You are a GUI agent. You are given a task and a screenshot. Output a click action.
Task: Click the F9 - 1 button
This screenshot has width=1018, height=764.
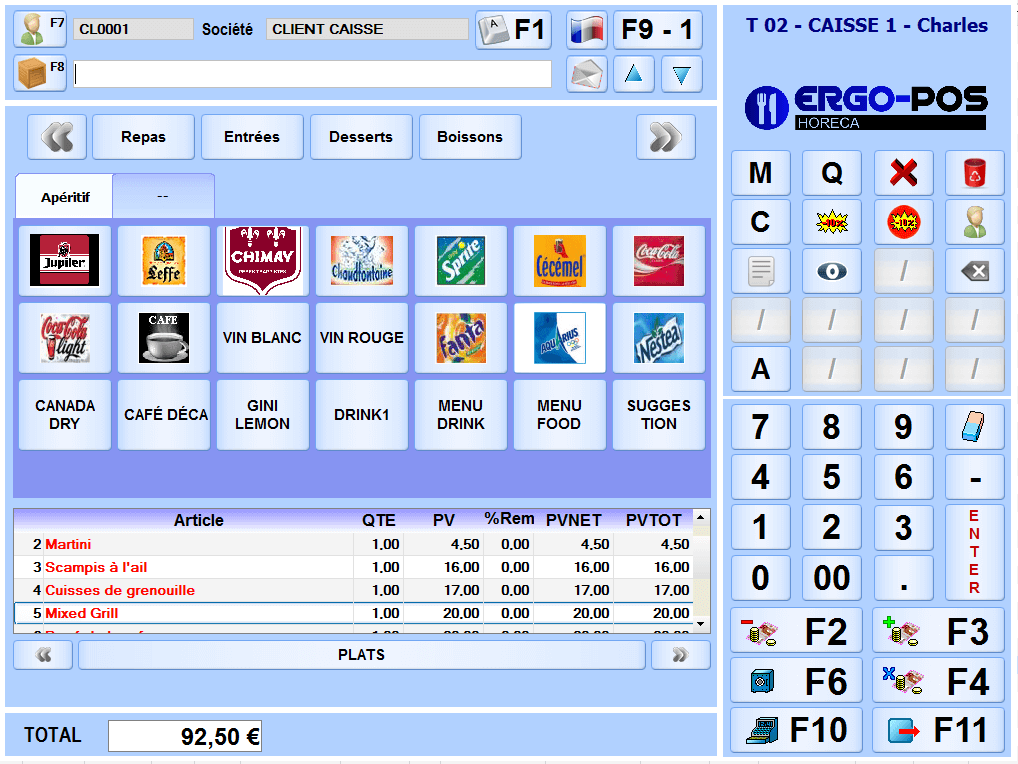[x=658, y=30]
